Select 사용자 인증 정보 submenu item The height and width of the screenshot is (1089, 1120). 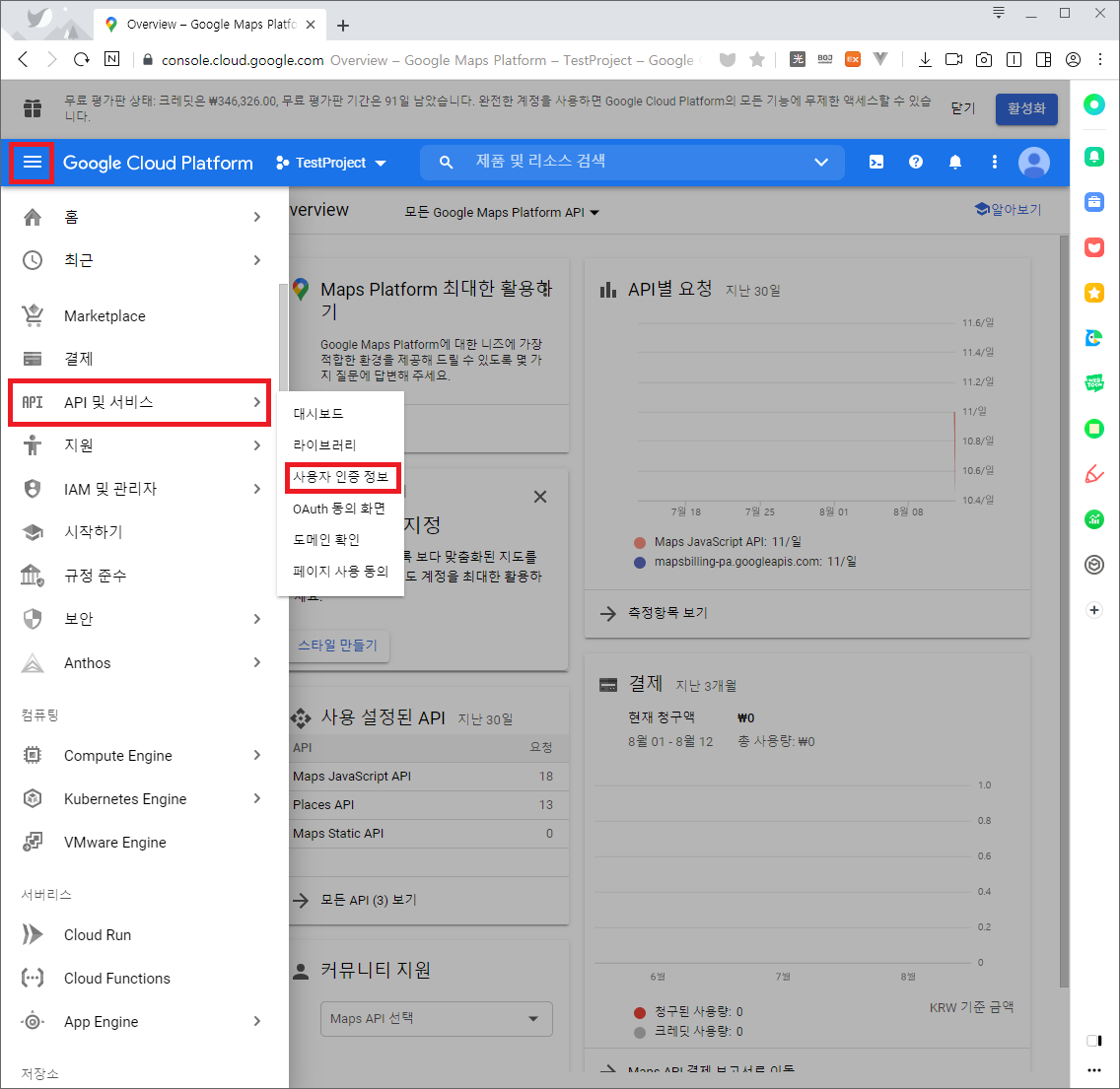pyautogui.click(x=341, y=477)
